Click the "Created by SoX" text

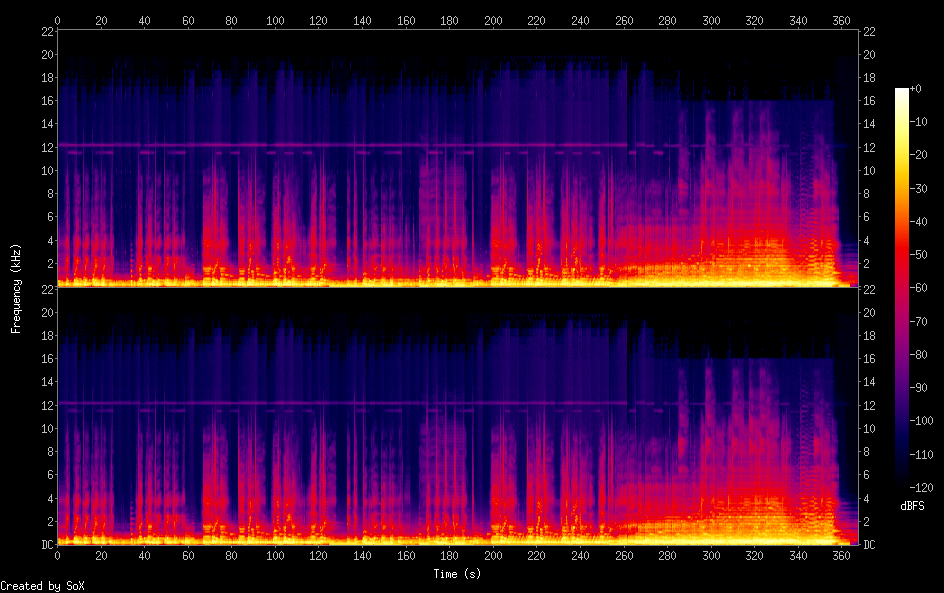coord(42,586)
